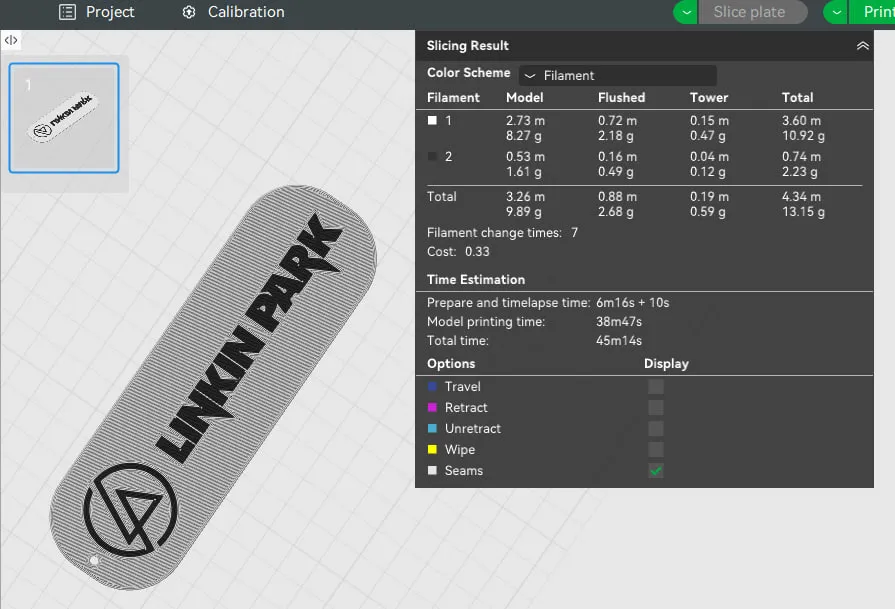Click the Calibration gear icon
The height and width of the screenshot is (609, 895).
click(x=189, y=12)
